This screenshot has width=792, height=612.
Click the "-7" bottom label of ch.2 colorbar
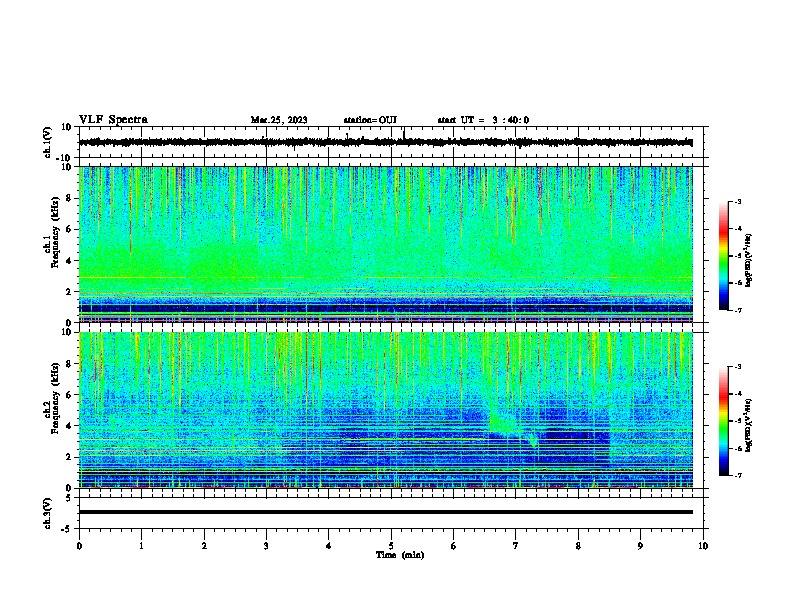pos(737,475)
